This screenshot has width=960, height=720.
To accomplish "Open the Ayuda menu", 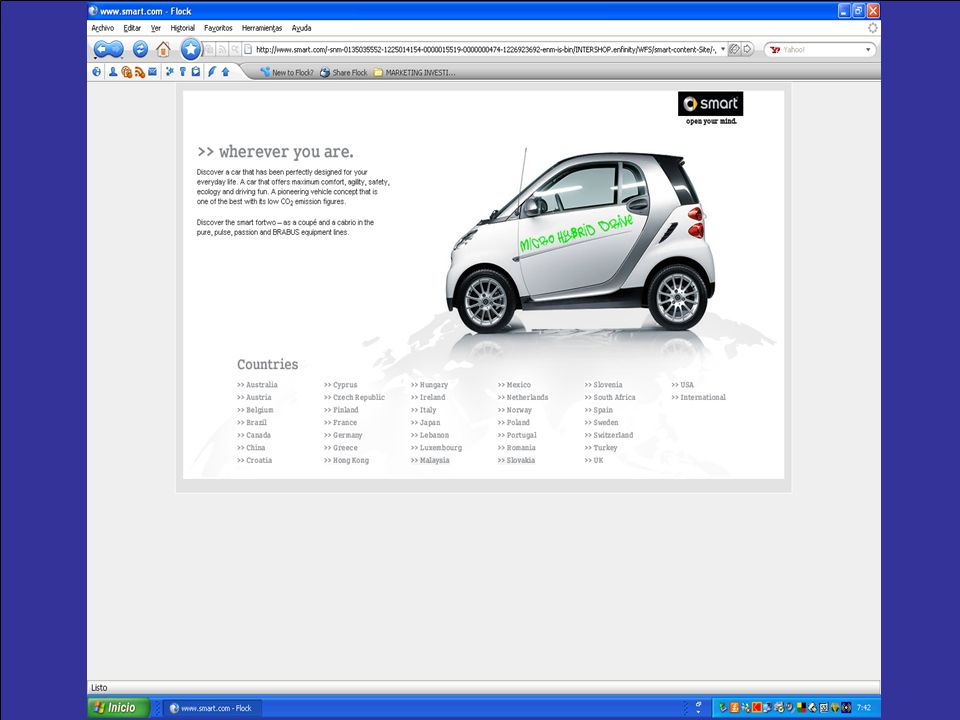I will (301, 28).
